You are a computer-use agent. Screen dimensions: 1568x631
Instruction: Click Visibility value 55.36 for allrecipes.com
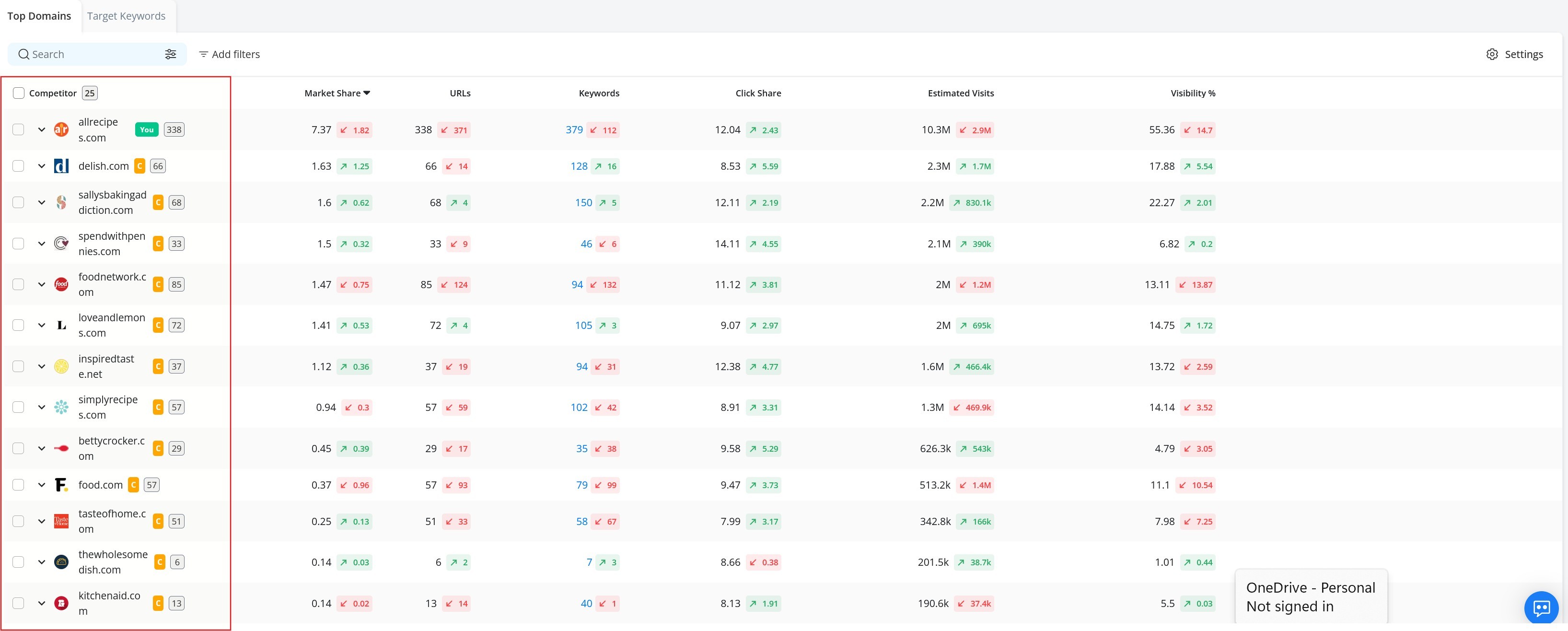click(x=1162, y=130)
